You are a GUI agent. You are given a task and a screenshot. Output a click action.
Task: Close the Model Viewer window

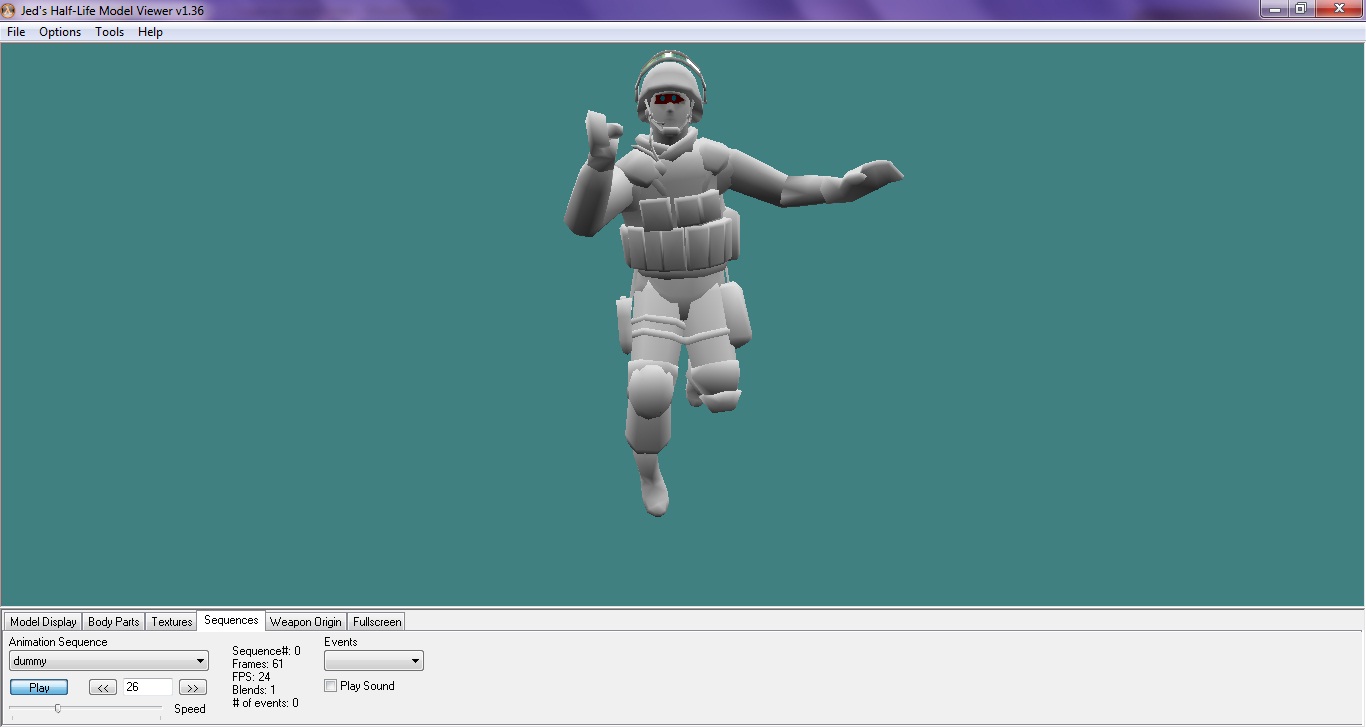coord(1339,9)
